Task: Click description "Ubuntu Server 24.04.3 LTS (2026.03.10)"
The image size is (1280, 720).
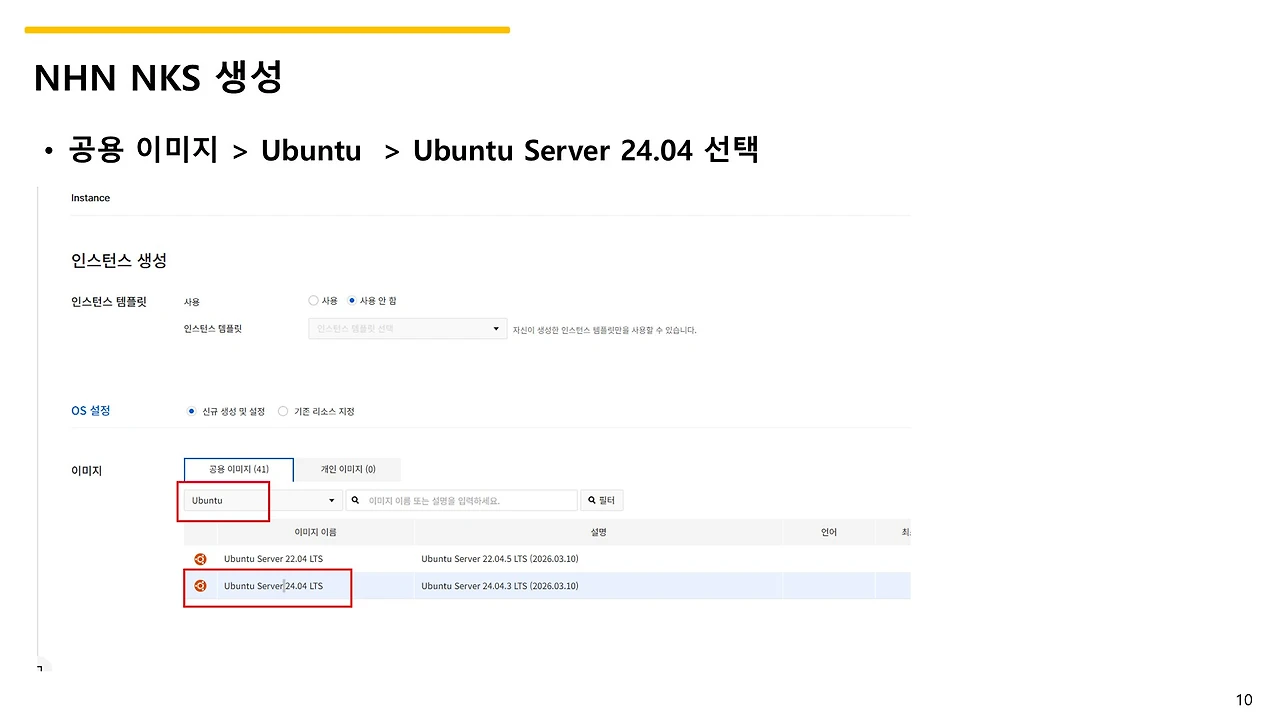Action: pos(500,585)
